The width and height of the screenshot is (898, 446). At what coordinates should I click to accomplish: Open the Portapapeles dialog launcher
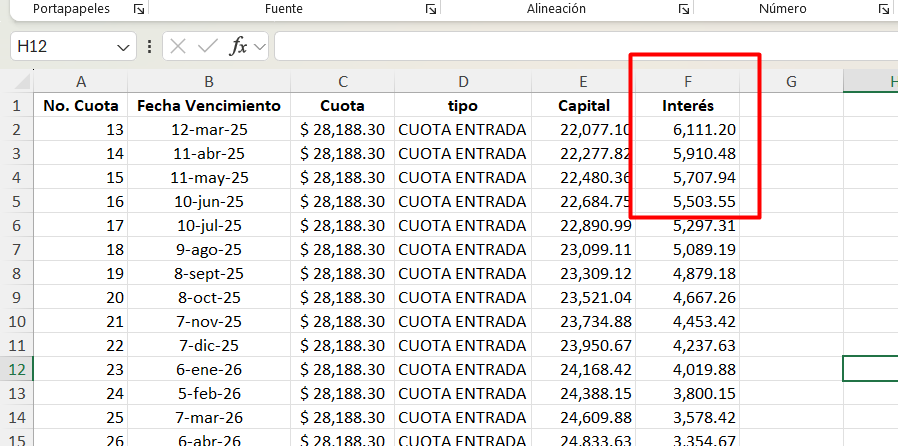(139, 9)
